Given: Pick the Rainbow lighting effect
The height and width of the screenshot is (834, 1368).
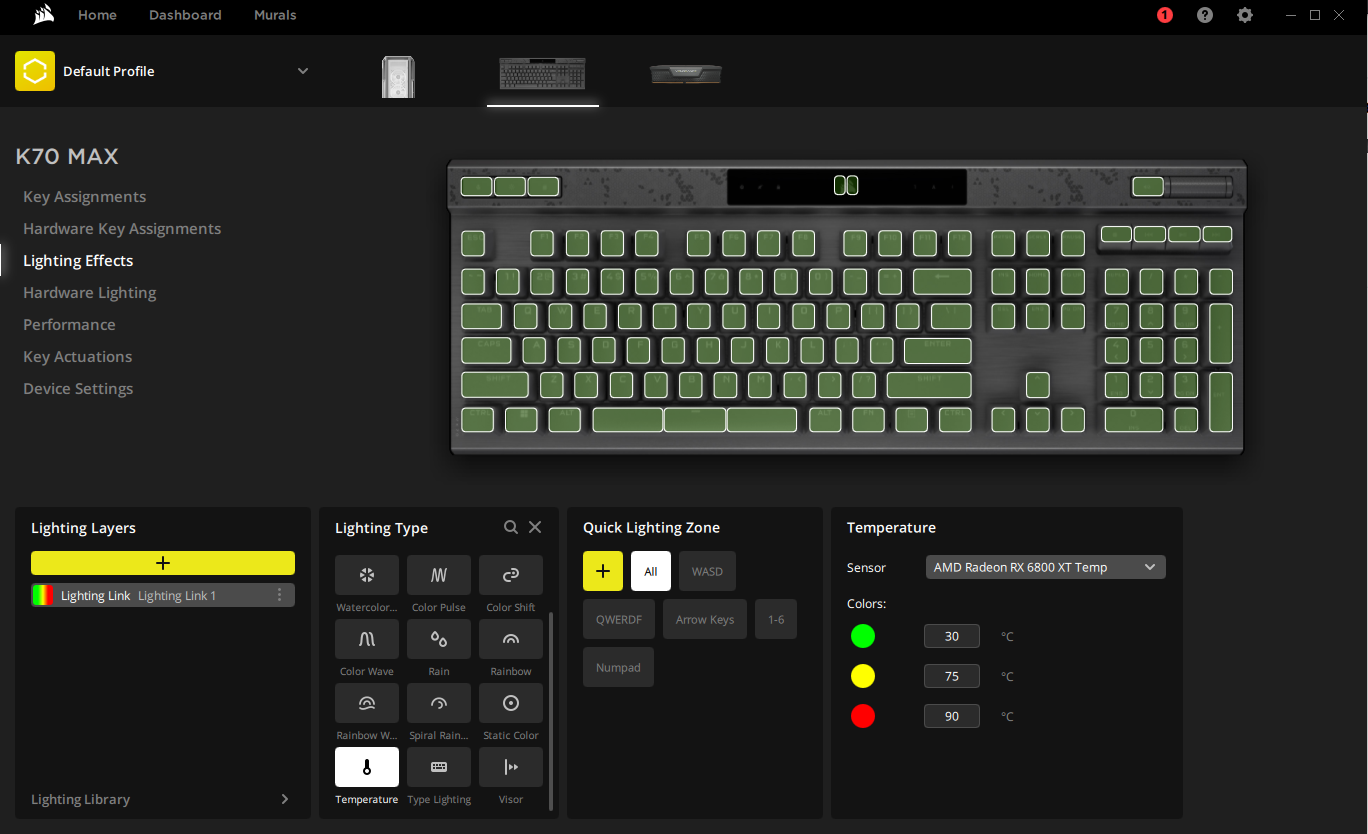Looking at the screenshot, I should click(511, 639).
